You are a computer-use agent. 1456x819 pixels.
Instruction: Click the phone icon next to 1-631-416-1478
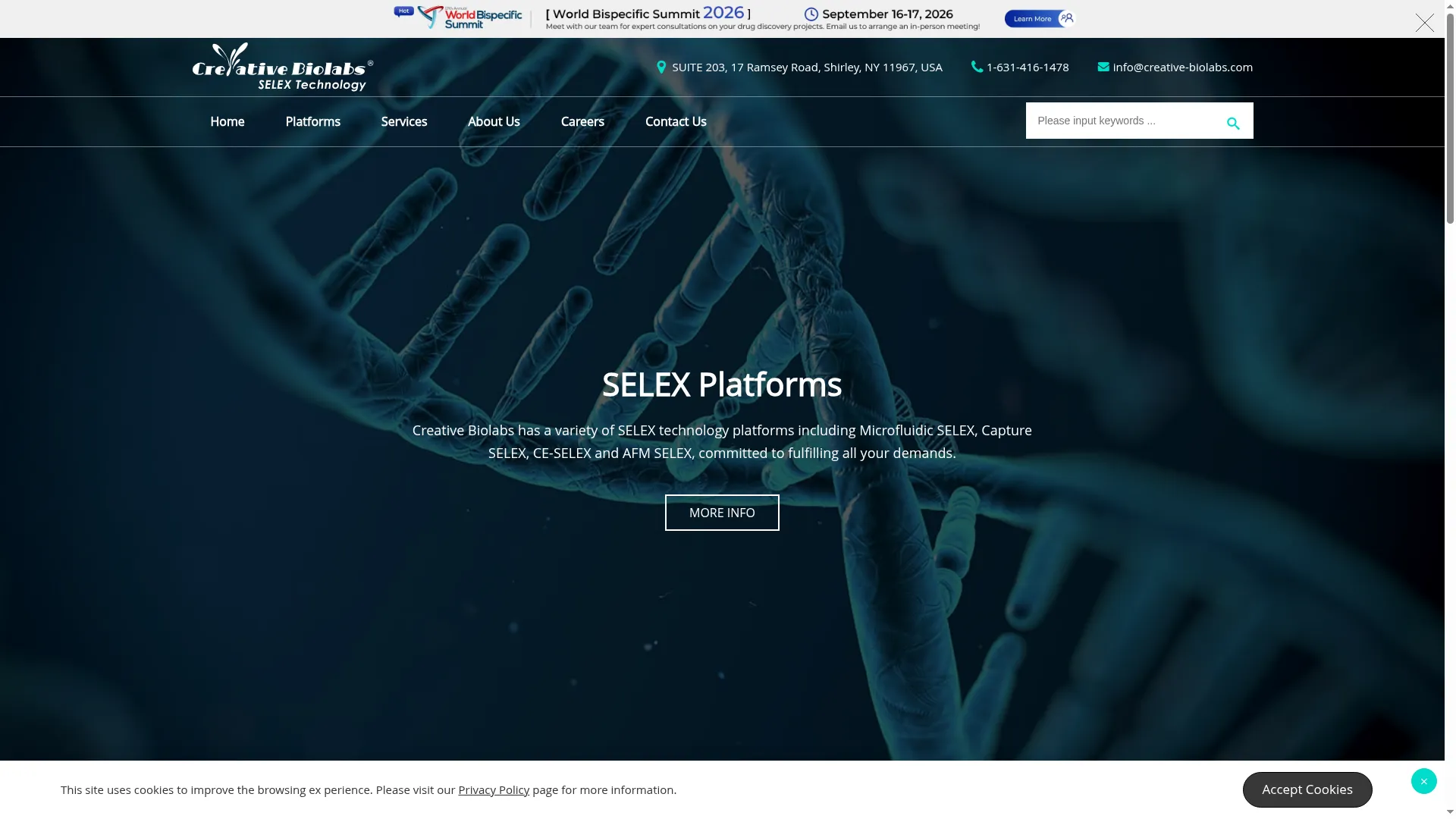pyautogui.click(x=977, y=67)
